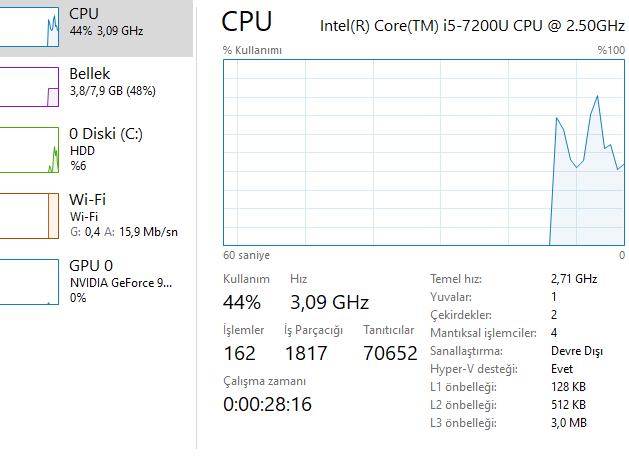The image size is (629, 457).
Task: Click the Çalışma zamanı uptime 0:00:28:16
Action: (267, 404)
